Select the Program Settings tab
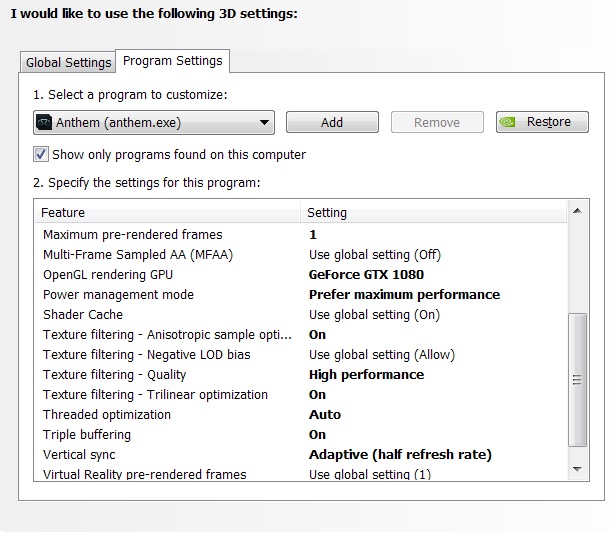The width and height of the screenshot is (610, 539). click(172, 61)
